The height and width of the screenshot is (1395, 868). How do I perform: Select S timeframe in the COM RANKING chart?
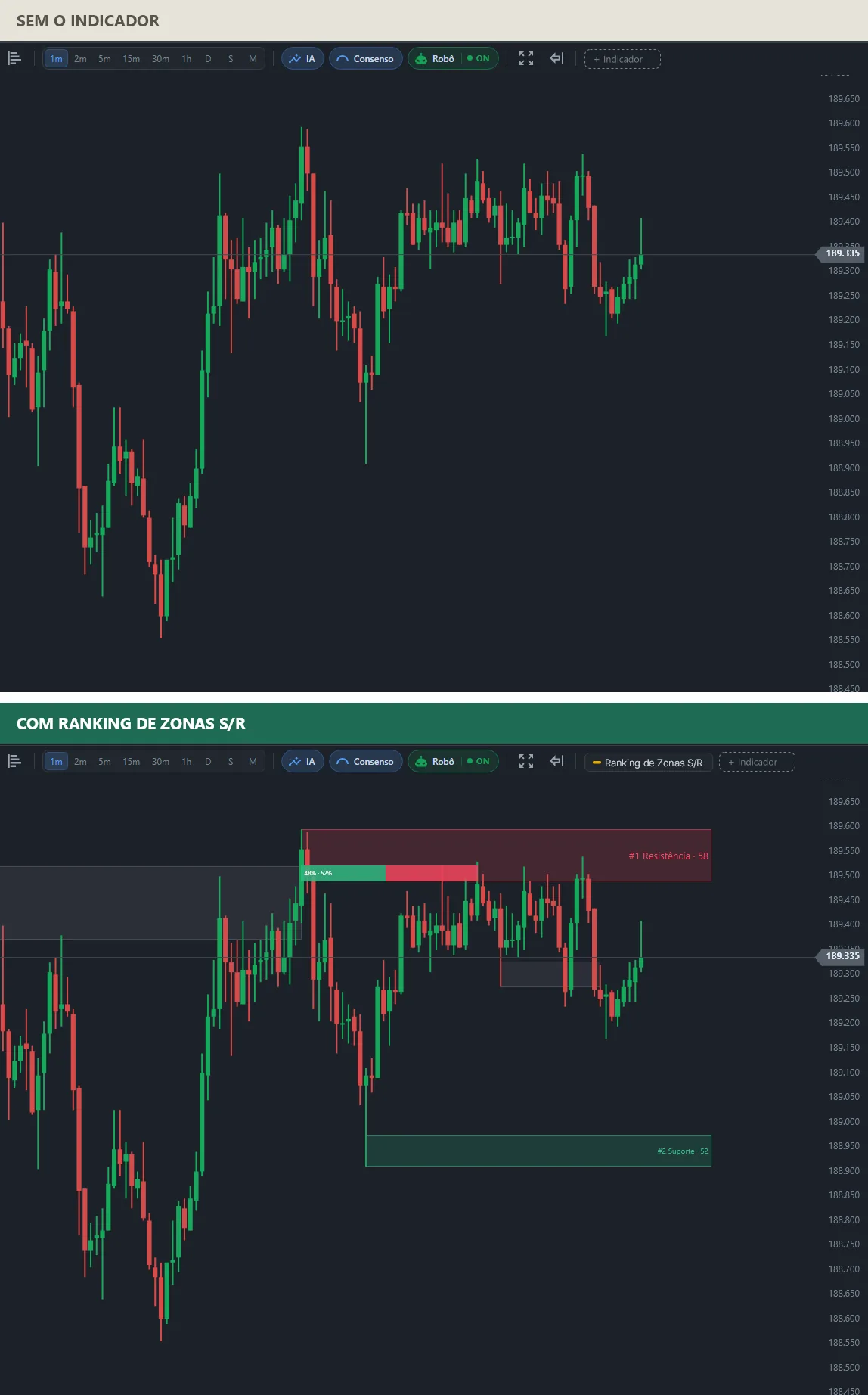click(x=231, y=762)
